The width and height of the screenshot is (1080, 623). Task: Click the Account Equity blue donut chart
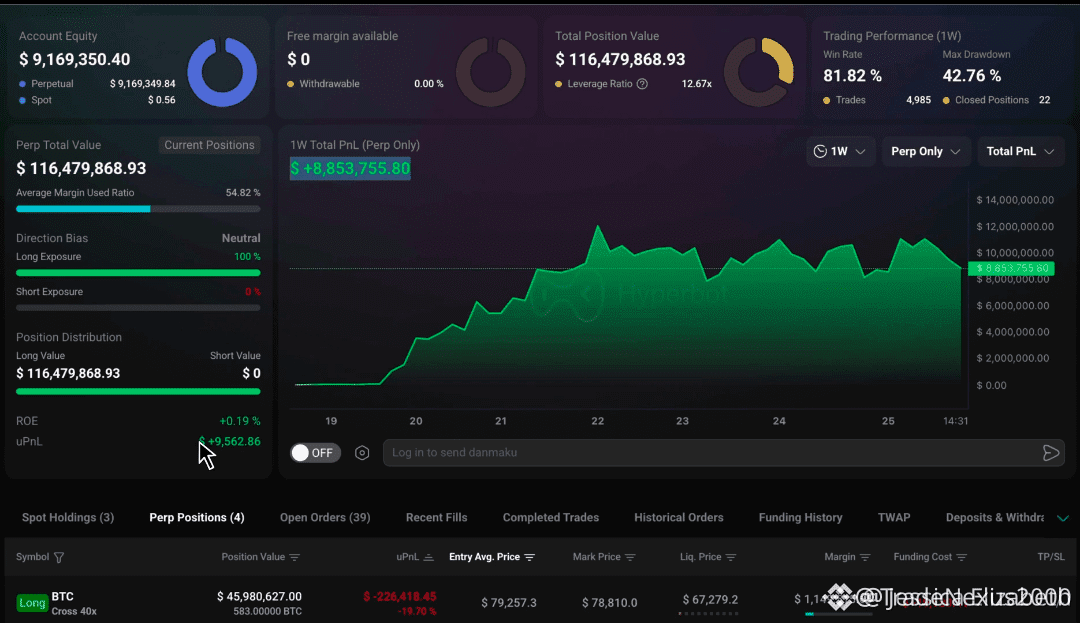(x=222, y=72)
